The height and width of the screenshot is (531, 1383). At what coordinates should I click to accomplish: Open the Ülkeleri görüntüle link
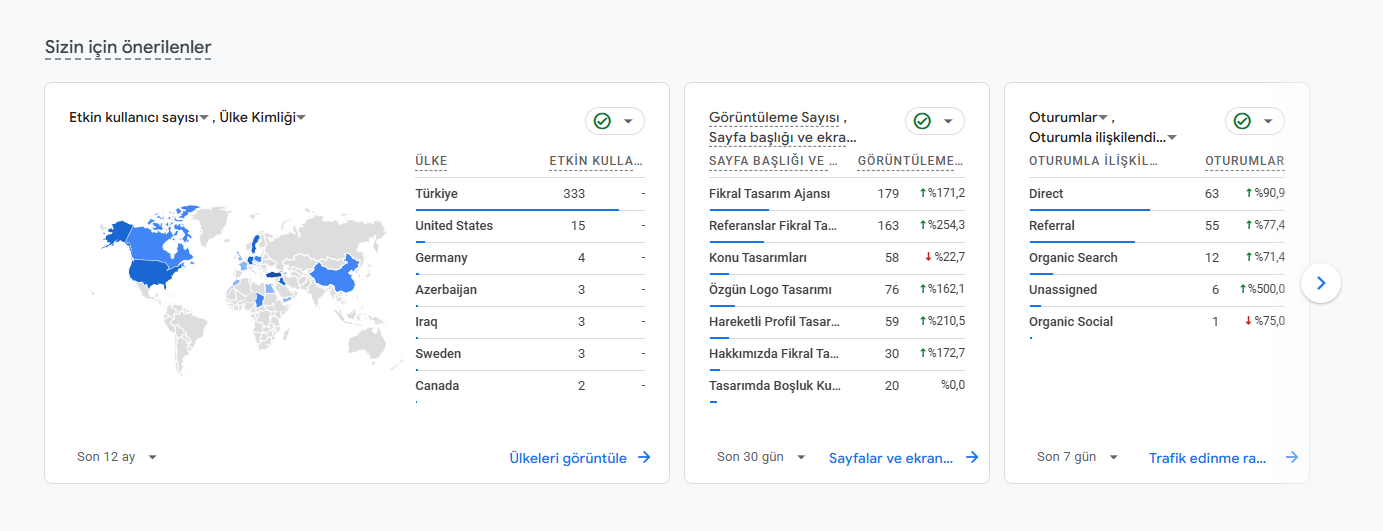[x=568, y=458]
